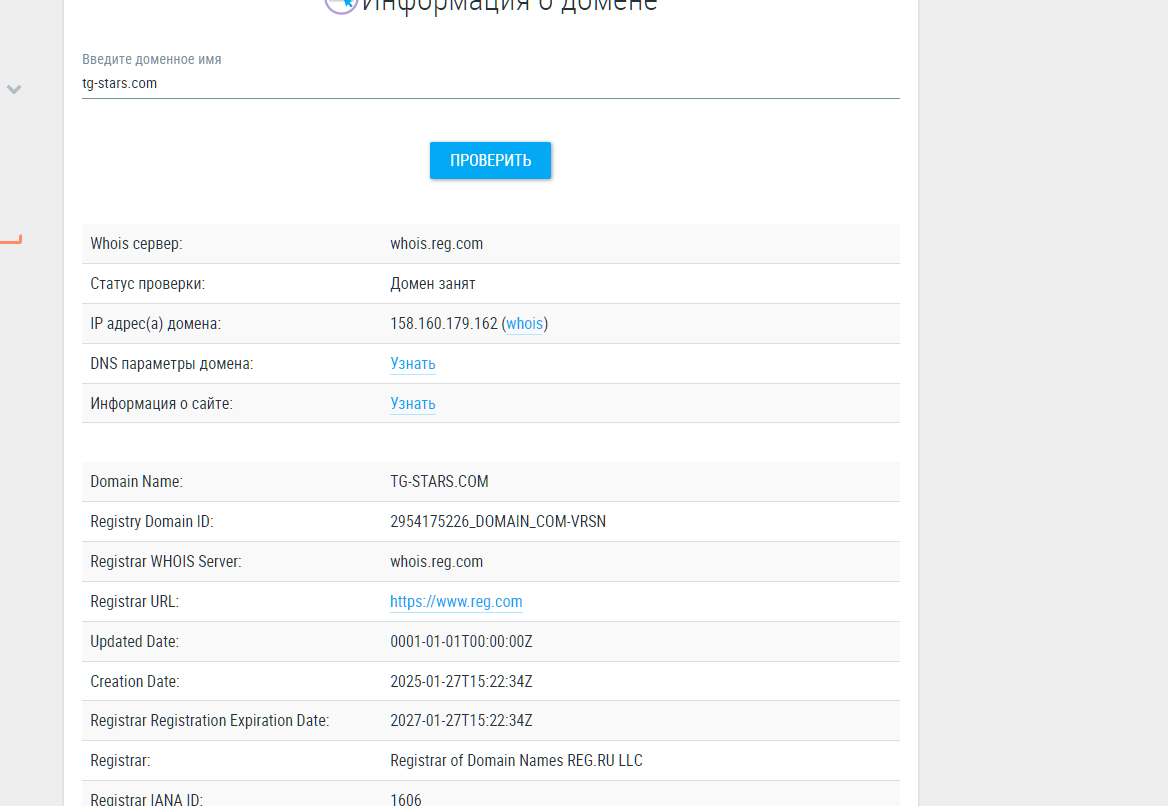Click the Registrar of Domain Names REG.RU LLC text
This screenshot has height=806, width=1168.
click(x=516, y=761)
